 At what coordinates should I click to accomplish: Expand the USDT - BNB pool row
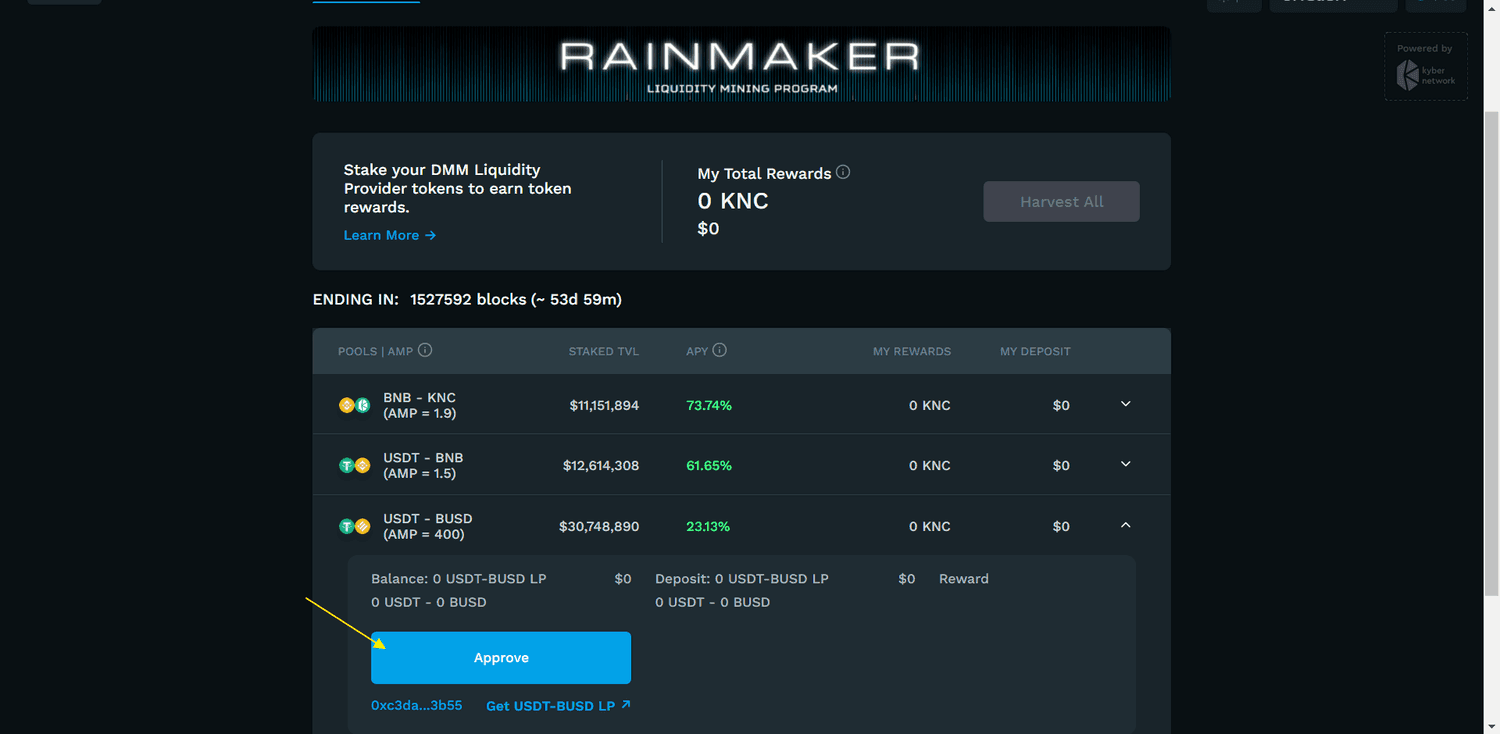tap(1125, 464)
